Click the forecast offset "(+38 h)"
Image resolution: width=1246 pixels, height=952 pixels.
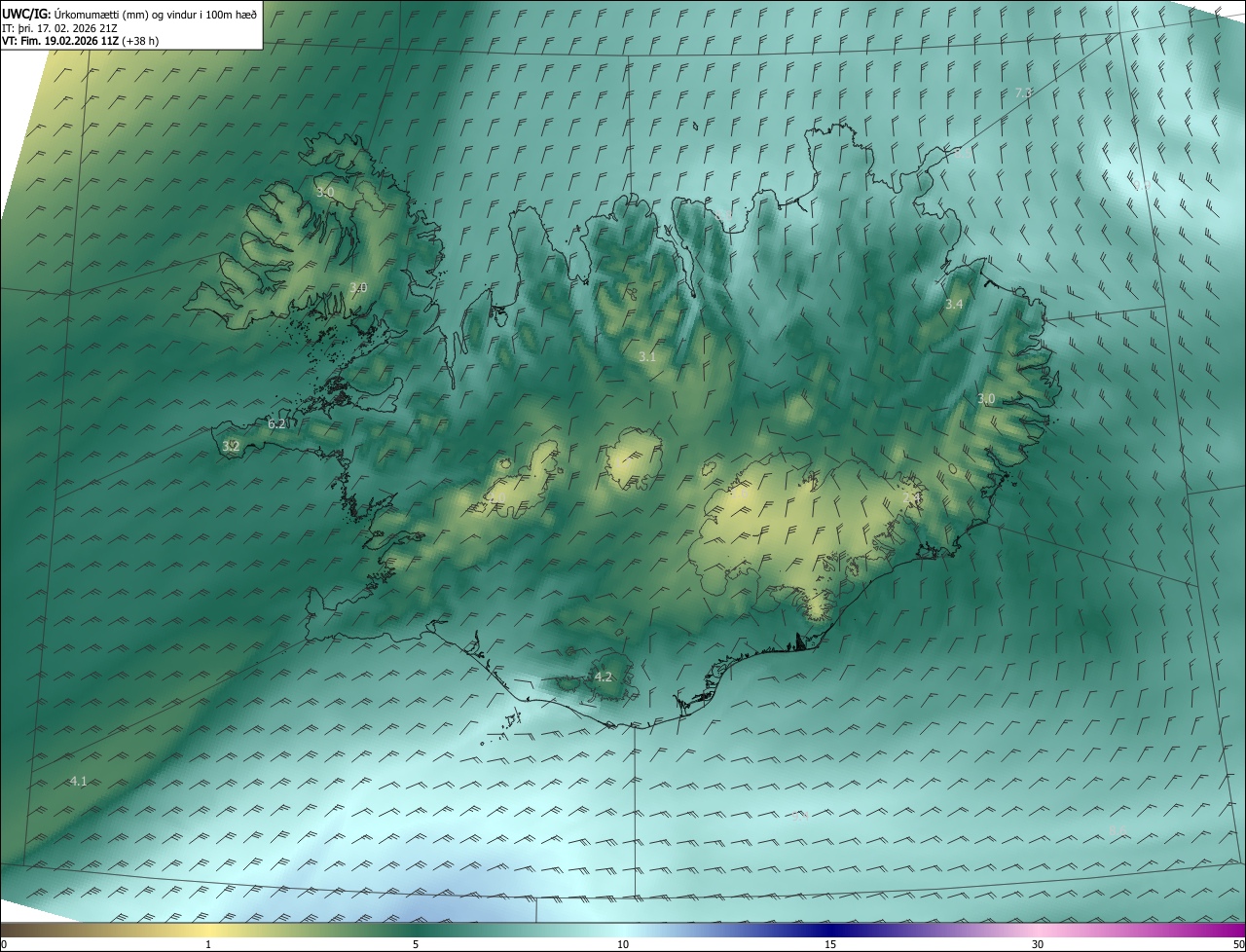(x=141, y=41)
